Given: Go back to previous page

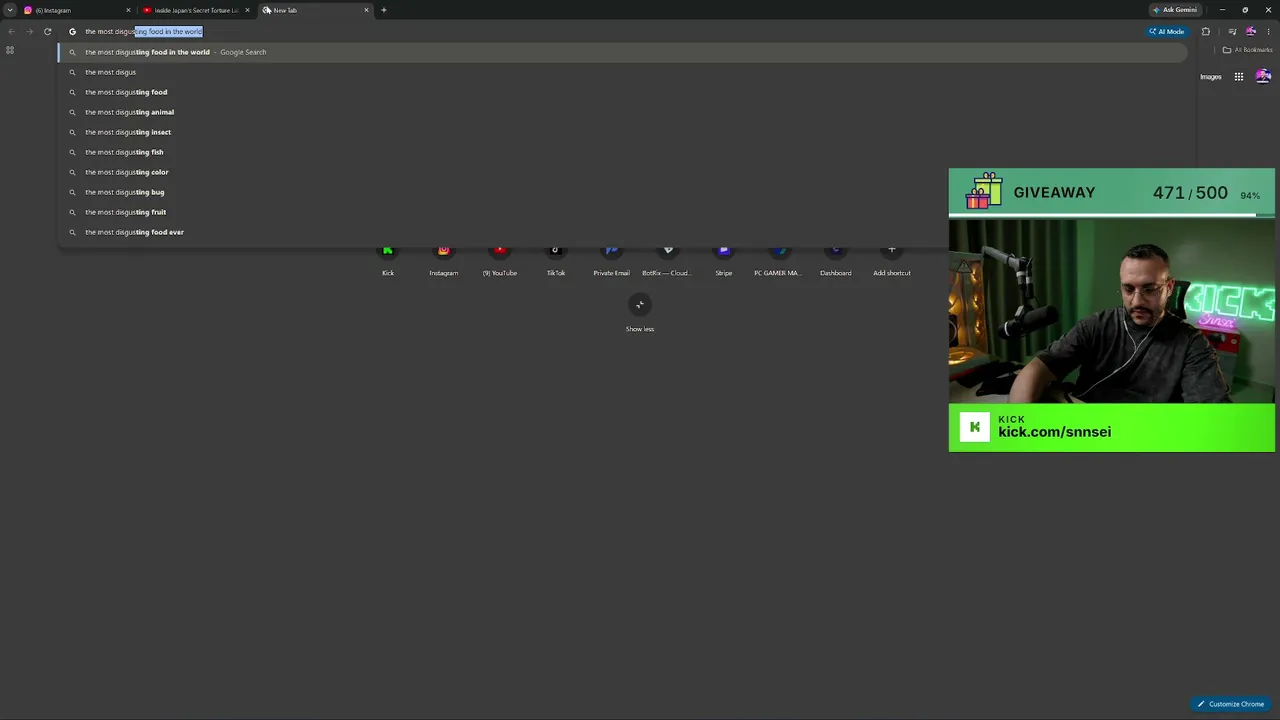Looking at the screenshot, I should click(x=11, y=32).
